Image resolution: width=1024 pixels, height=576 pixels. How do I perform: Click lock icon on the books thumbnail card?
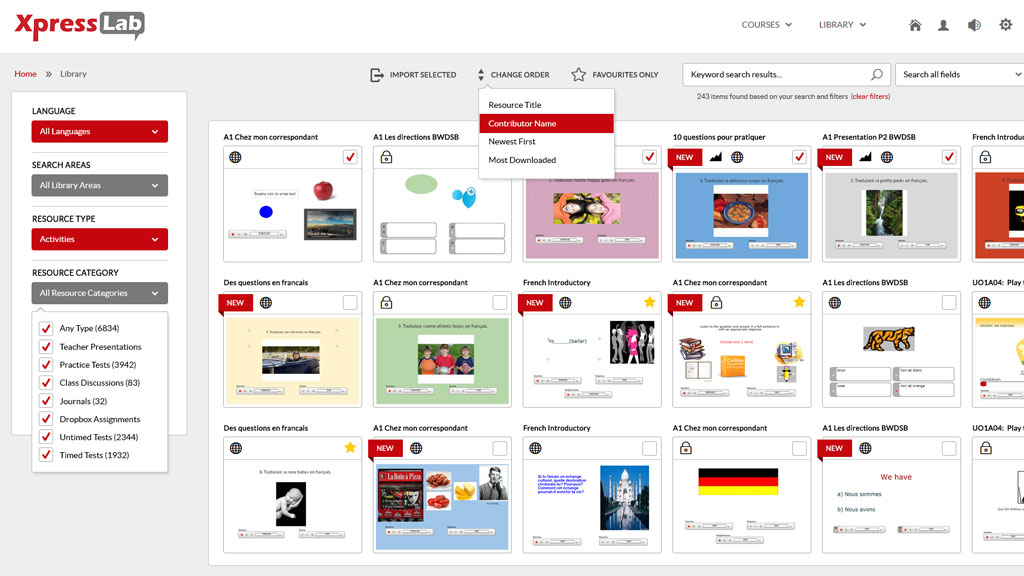[716, 302]
